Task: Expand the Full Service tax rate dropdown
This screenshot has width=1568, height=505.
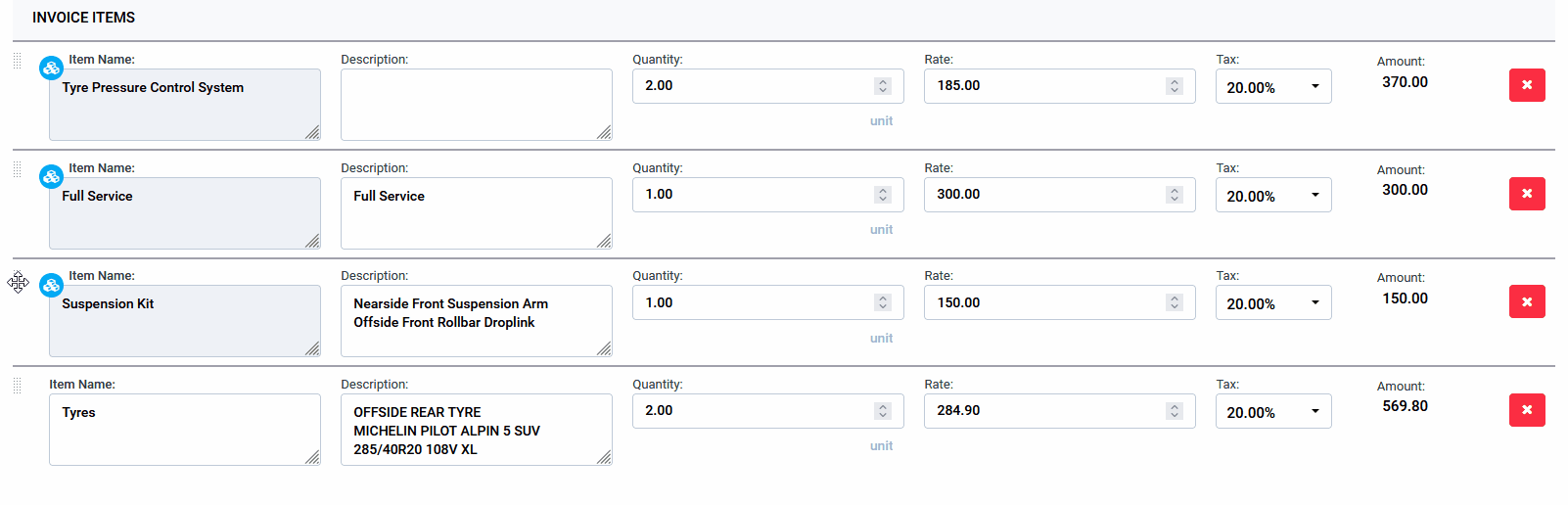Action: [1272, 196]
